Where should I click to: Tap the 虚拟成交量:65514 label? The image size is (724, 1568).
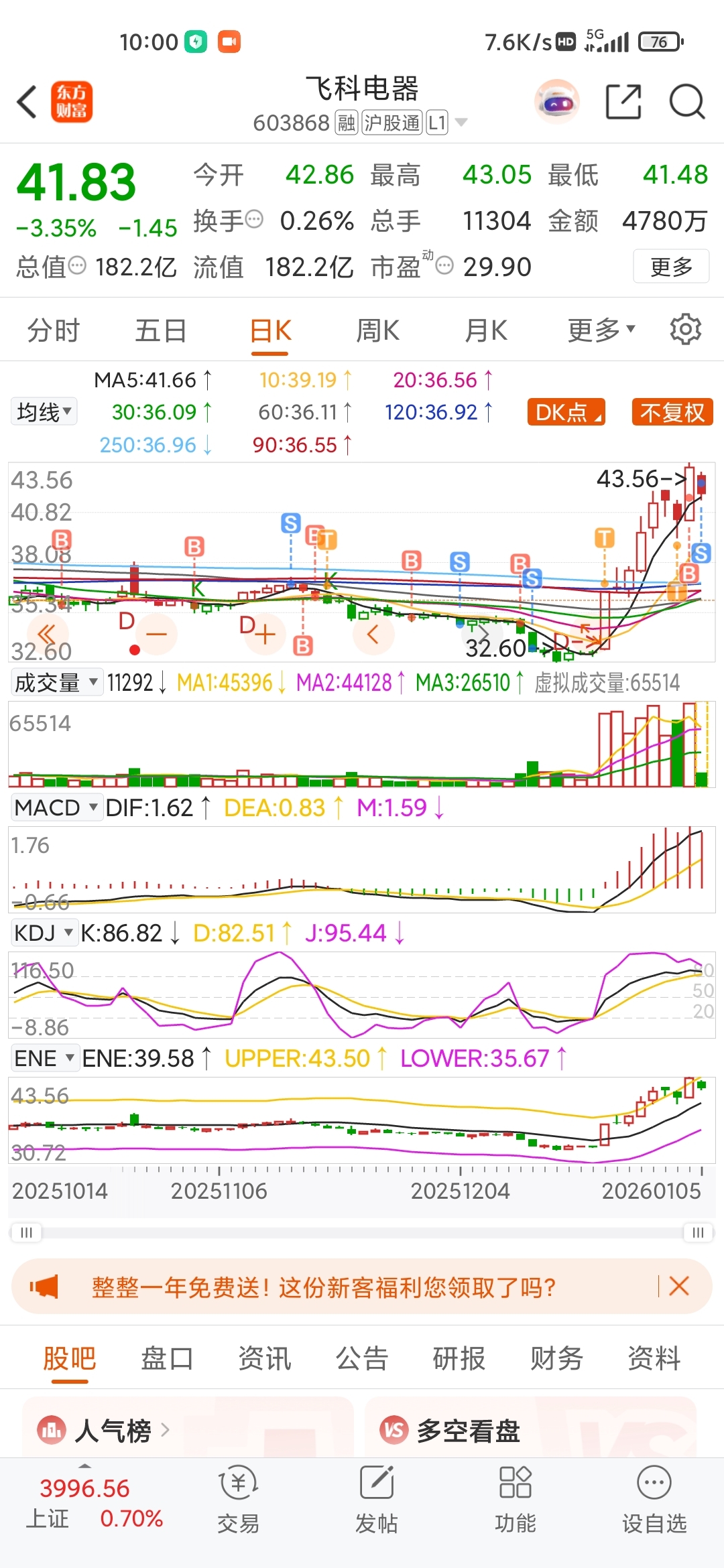pos(607,683)
